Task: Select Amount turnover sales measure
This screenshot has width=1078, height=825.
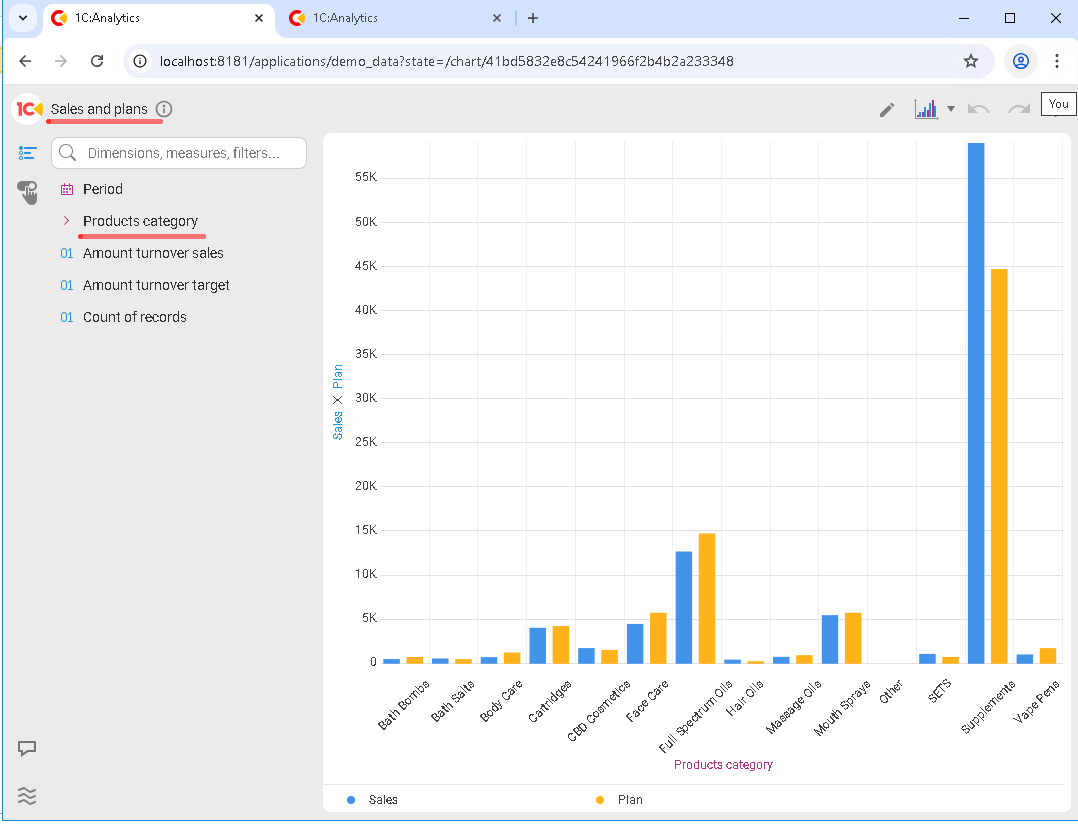Action: (153, 253)
